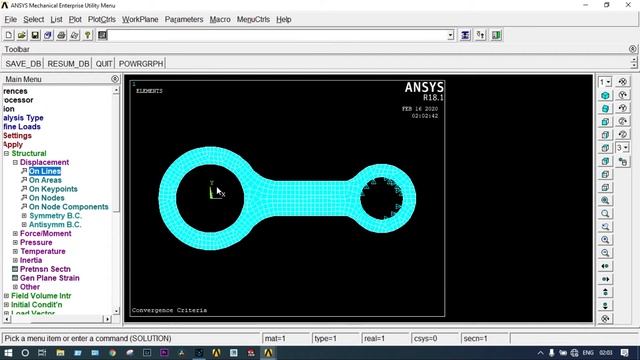This screenshot has width=640, height=360.
Task: Click the RESUM_DB toolbar button
Action: 68,64
